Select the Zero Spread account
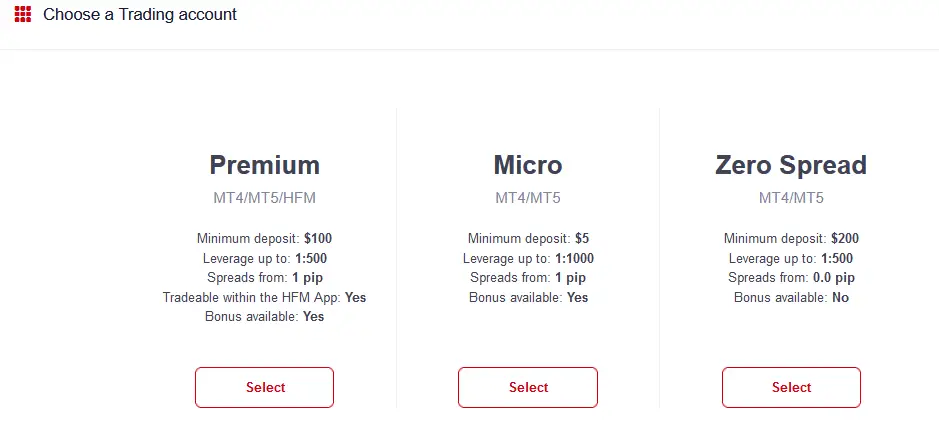Viewport: 939px width, 437px height. pos(791,387)
